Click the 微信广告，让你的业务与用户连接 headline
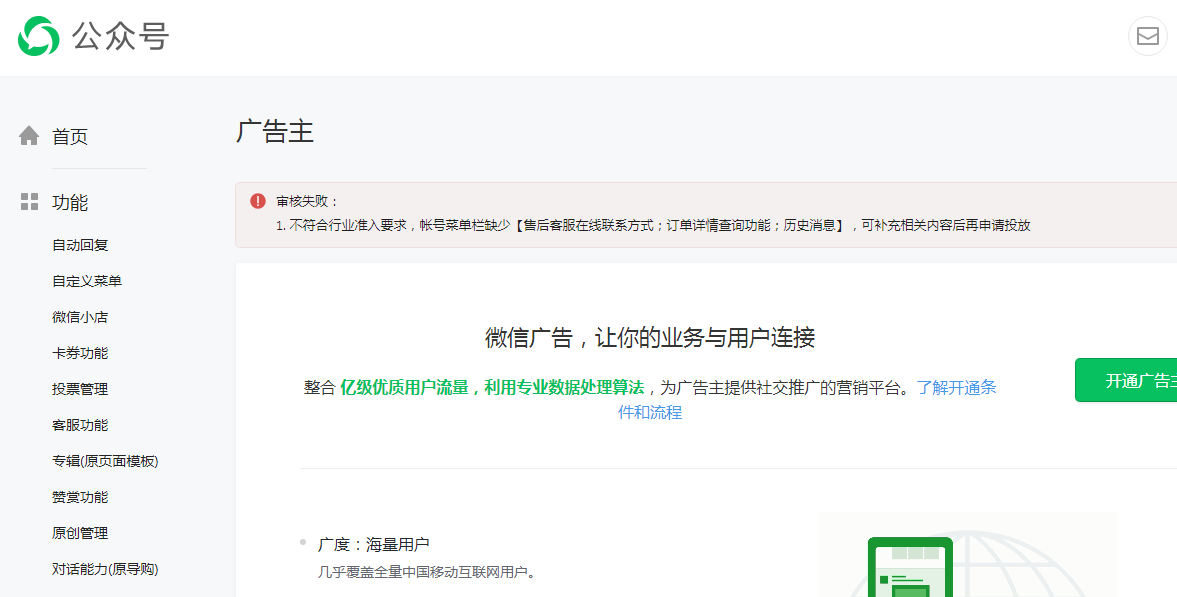 pos(650,338)
